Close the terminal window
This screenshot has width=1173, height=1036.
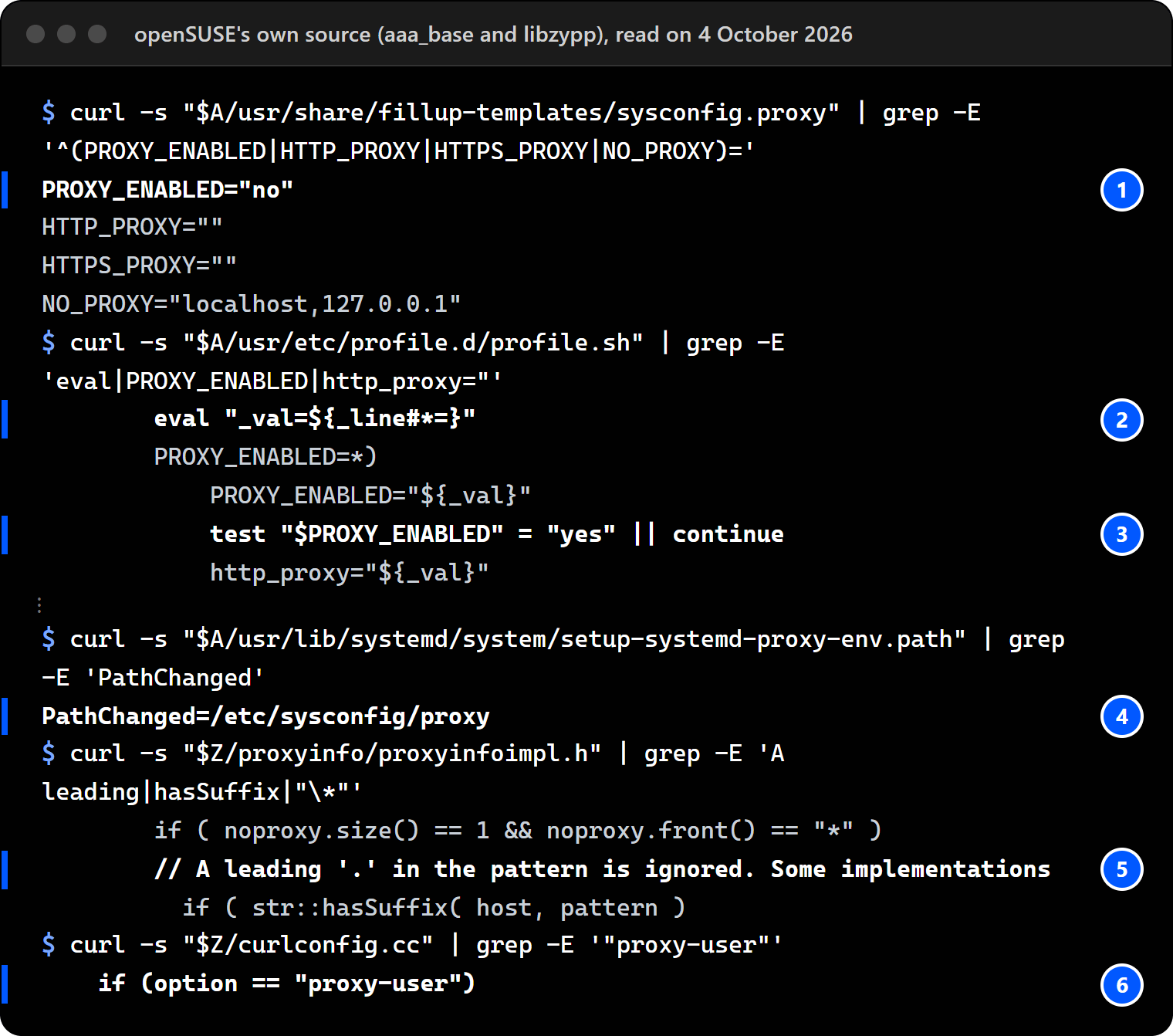(x=35, y=34)
